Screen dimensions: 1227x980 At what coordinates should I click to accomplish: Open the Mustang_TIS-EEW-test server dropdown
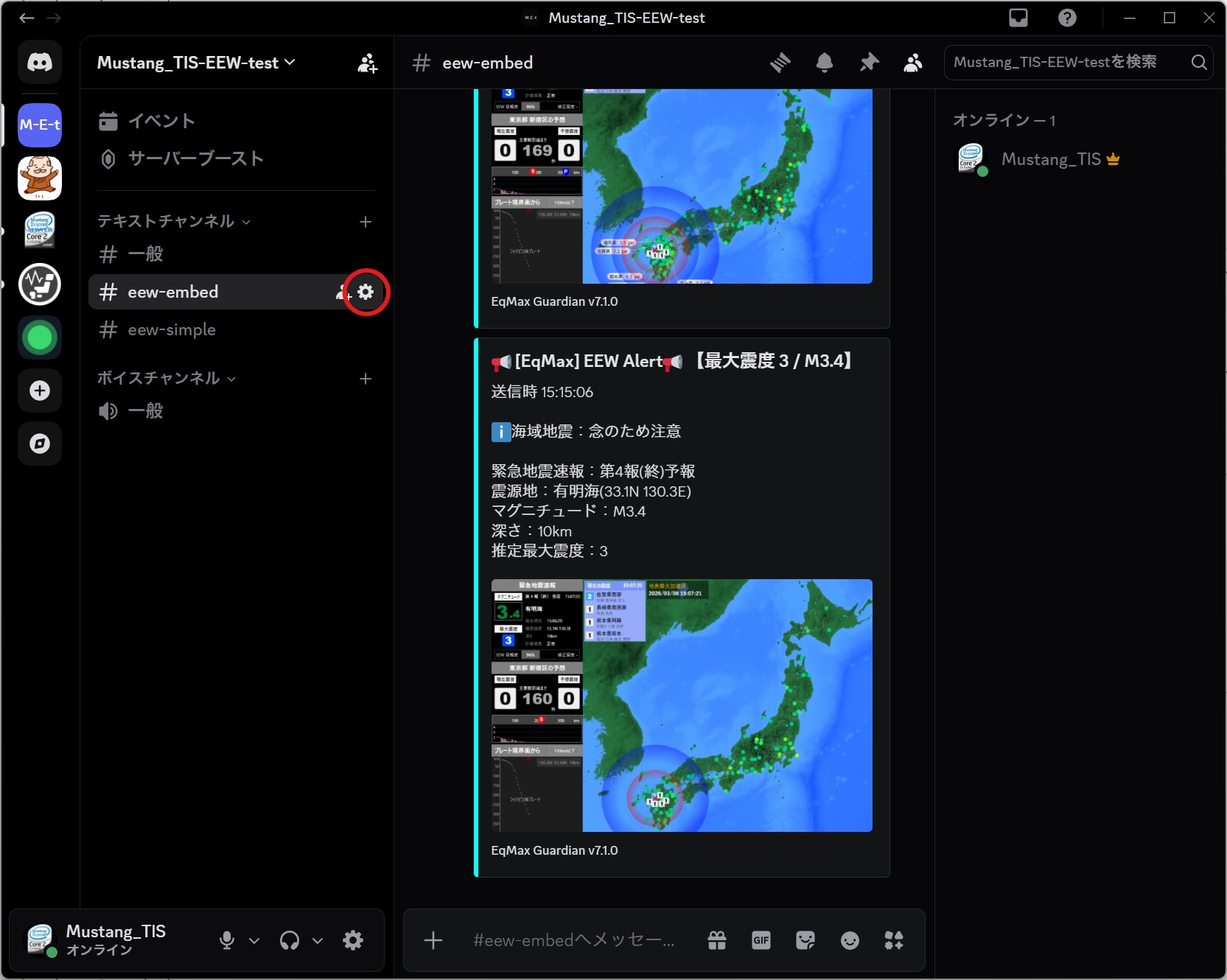195,63
